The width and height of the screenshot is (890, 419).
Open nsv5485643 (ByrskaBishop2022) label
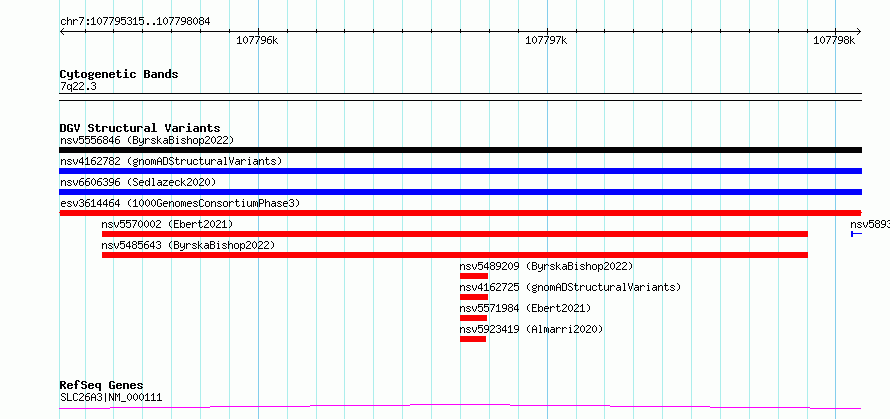[188, 245]
